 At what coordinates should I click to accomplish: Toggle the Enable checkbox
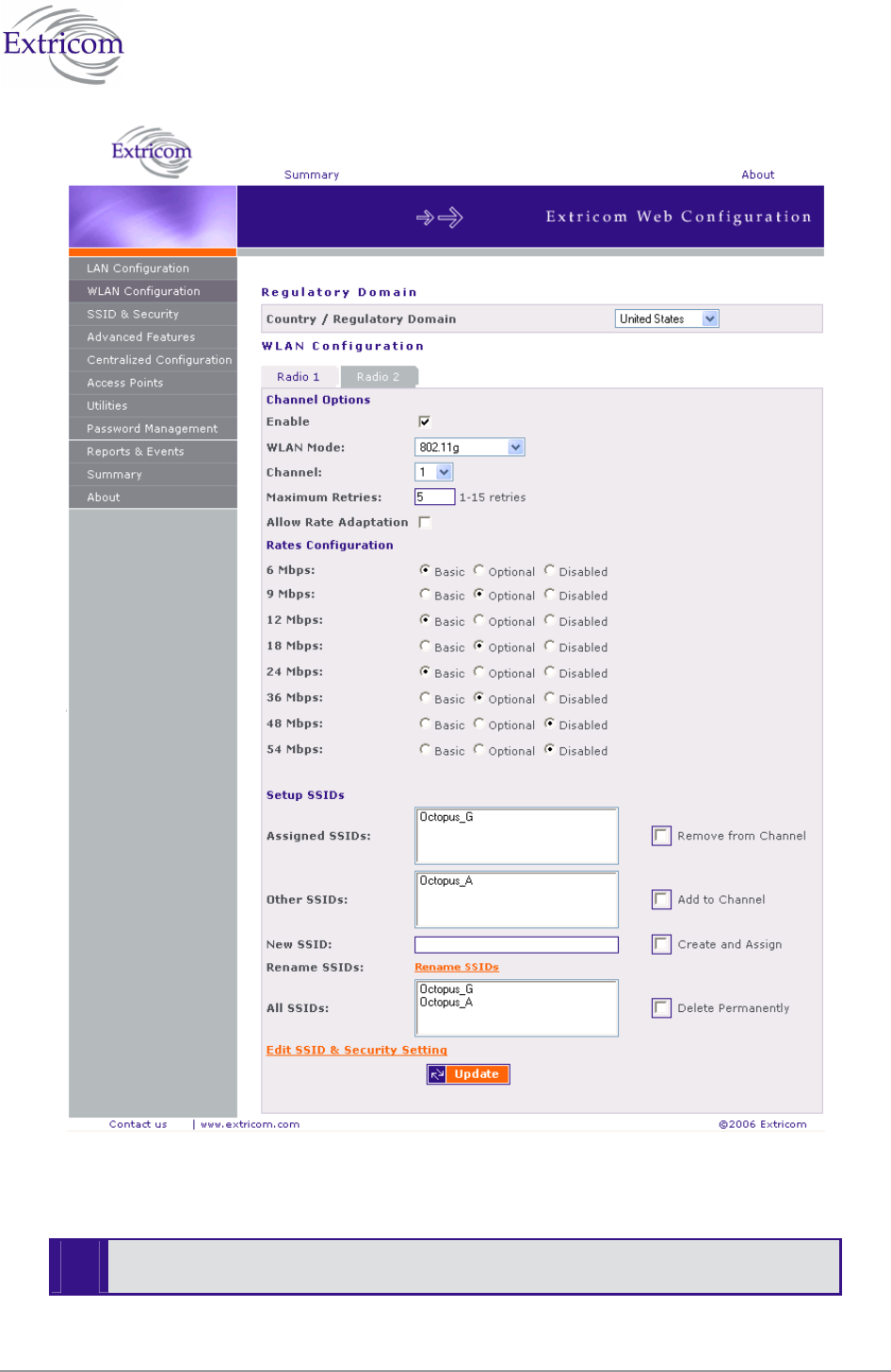pos(425,422)
